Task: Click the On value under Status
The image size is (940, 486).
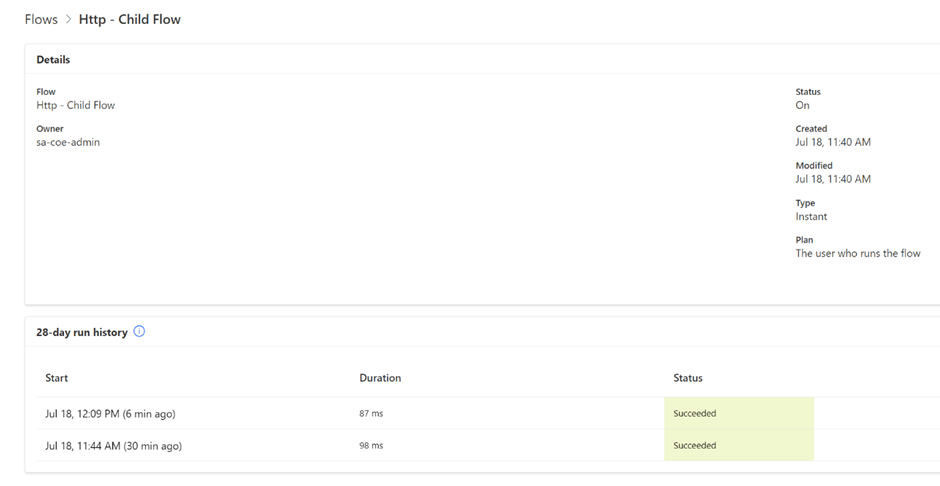Action: pos(802,105)
